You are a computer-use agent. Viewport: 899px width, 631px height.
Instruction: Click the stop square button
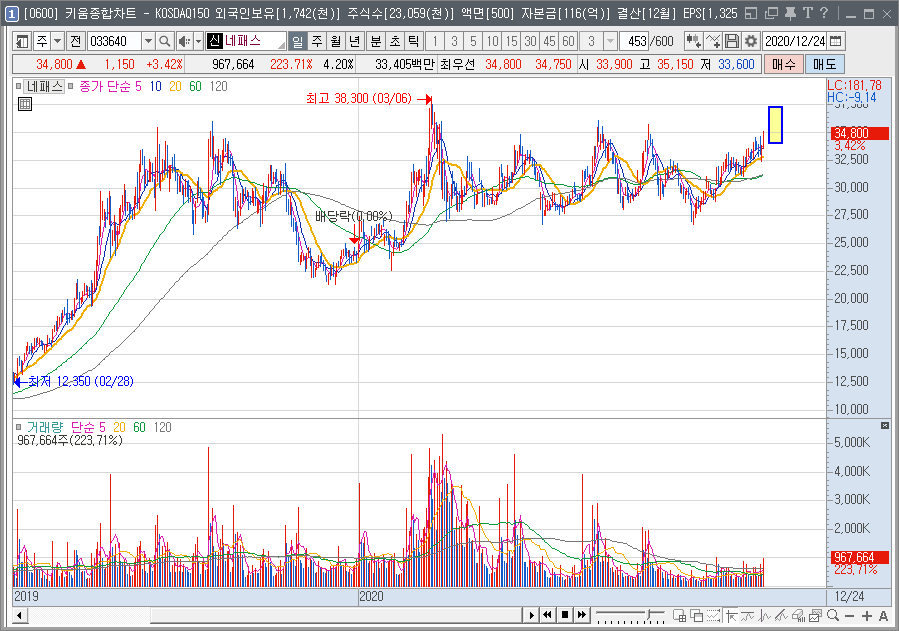[565, 615]
